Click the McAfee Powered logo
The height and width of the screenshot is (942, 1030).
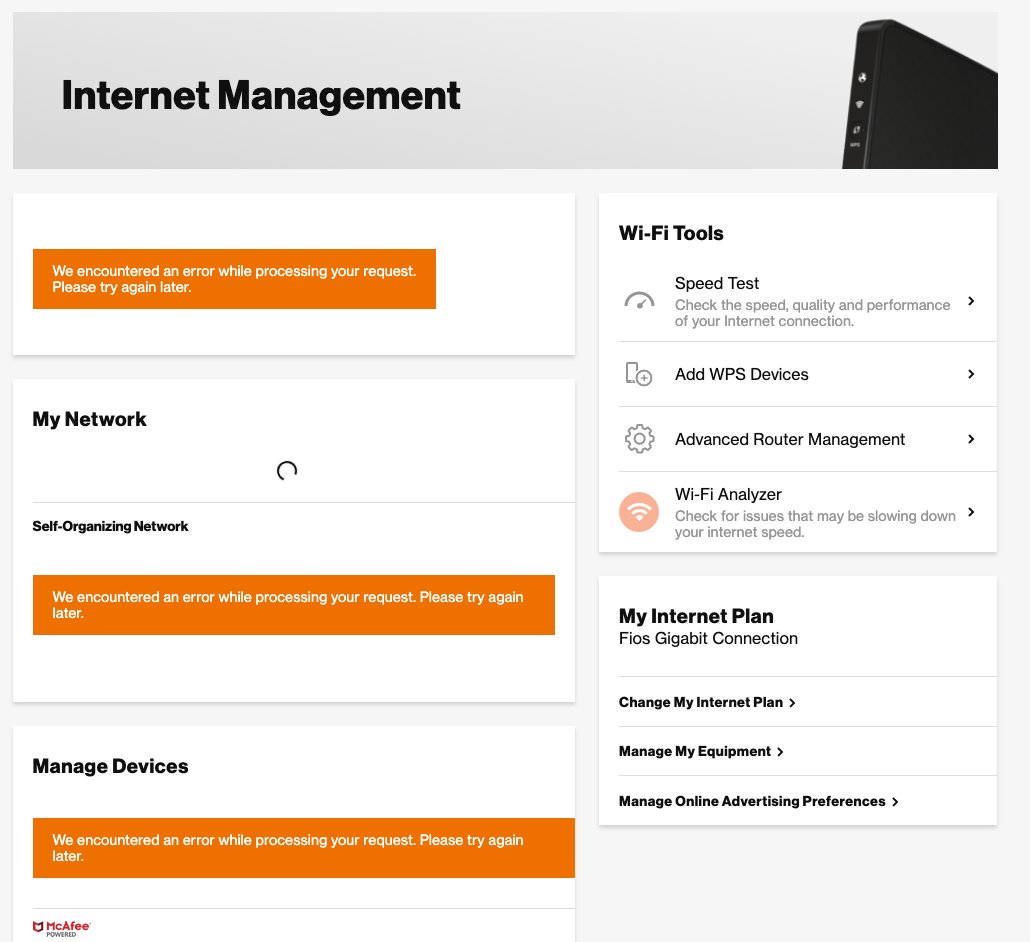(62, 928)
